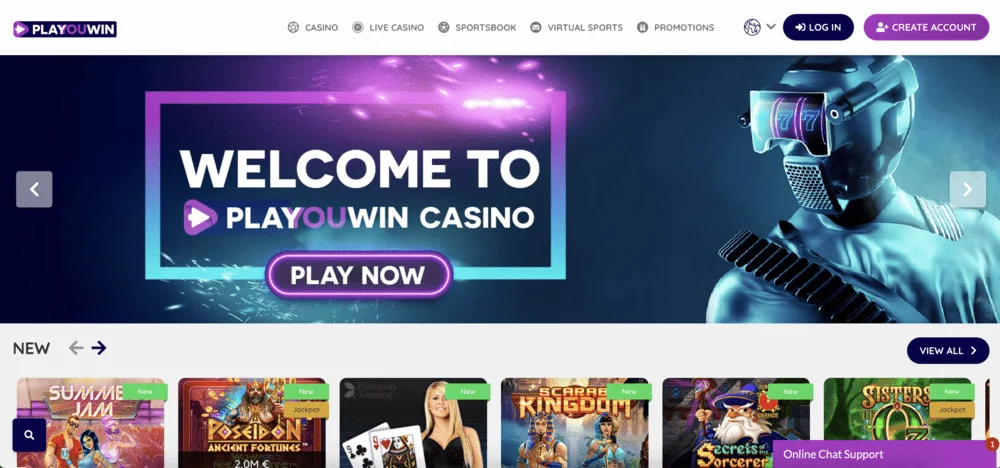Go to previous banner slide arrow

pyautogui.click(x=34, y=189)
